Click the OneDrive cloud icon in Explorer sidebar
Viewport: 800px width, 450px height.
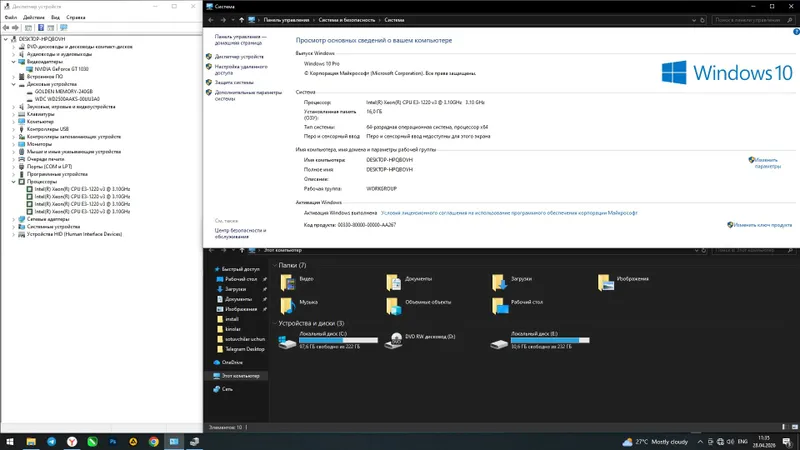[x=216, y=362]
